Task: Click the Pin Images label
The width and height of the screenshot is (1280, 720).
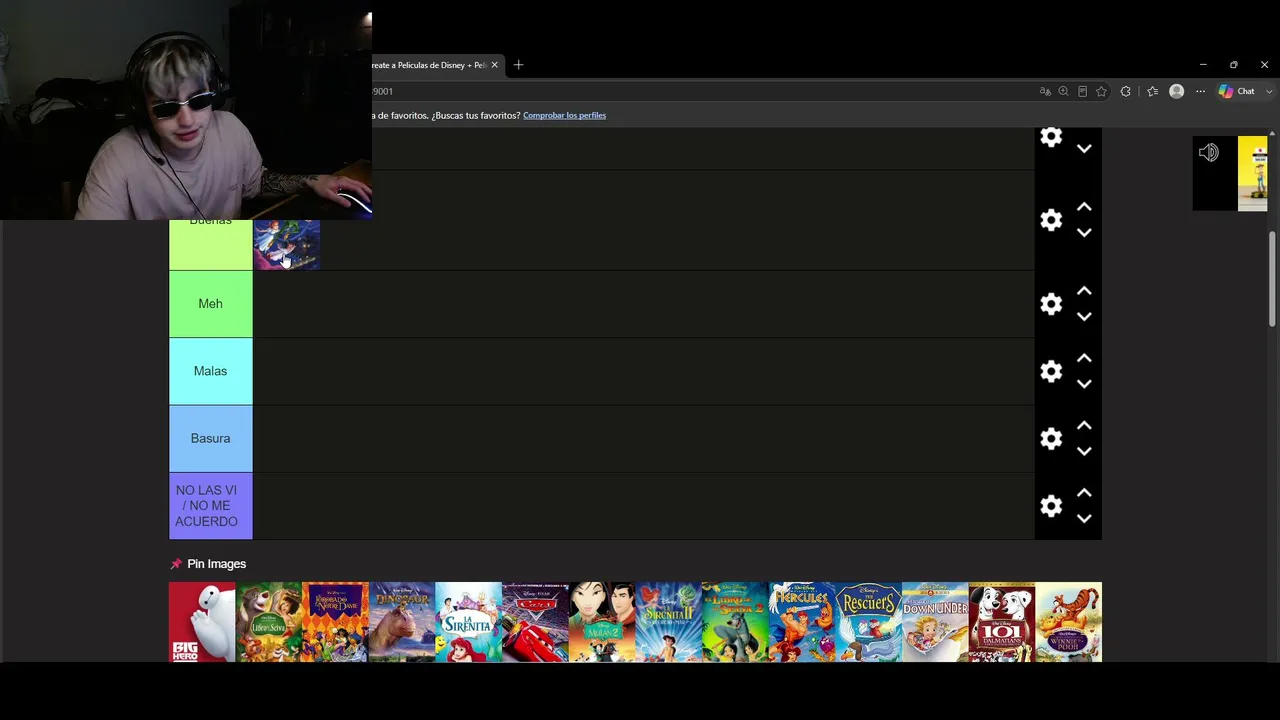Action: pos(216,564)
